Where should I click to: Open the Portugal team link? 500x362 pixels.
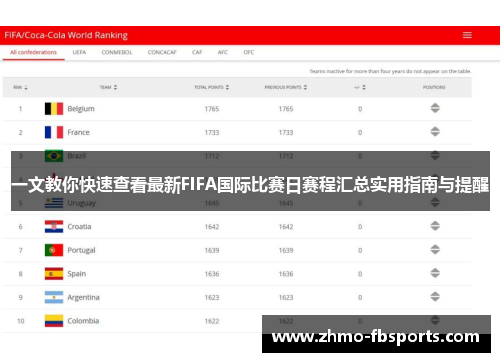coord(81,250)
